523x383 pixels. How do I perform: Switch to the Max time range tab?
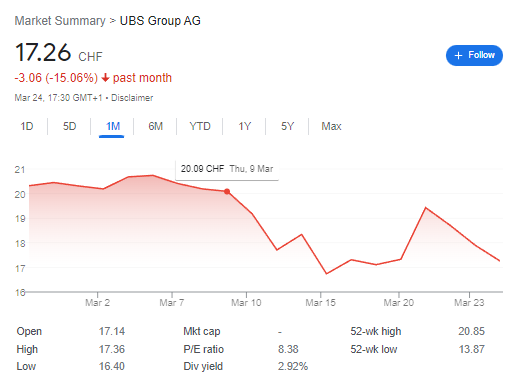[331, 126]
